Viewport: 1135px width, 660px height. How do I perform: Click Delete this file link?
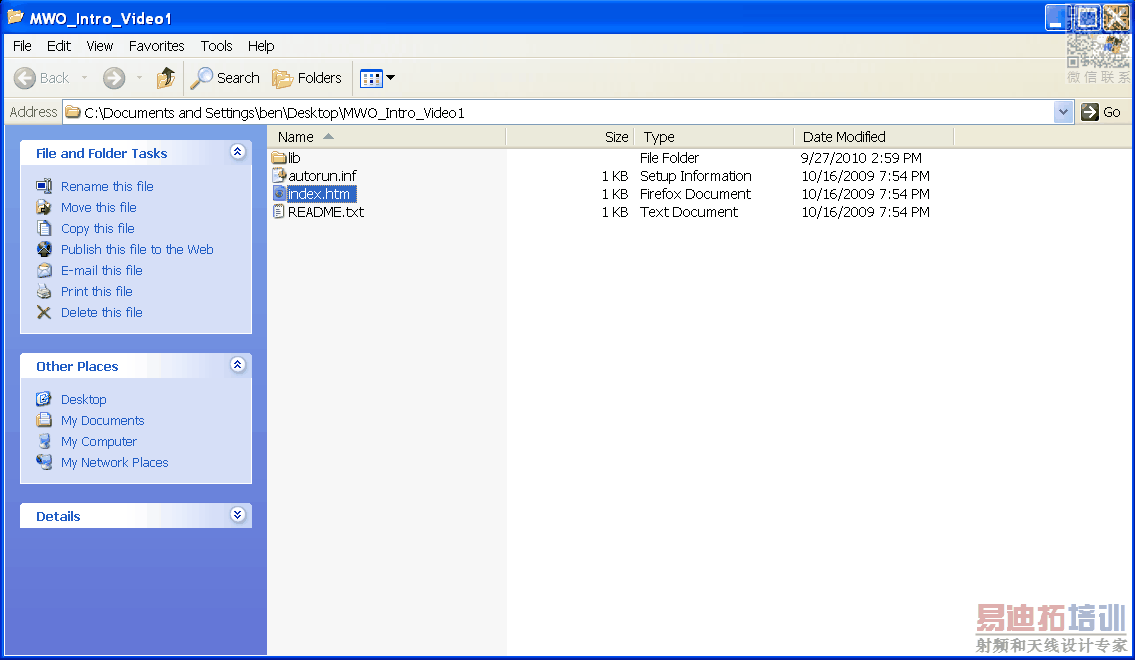(101, 312)
